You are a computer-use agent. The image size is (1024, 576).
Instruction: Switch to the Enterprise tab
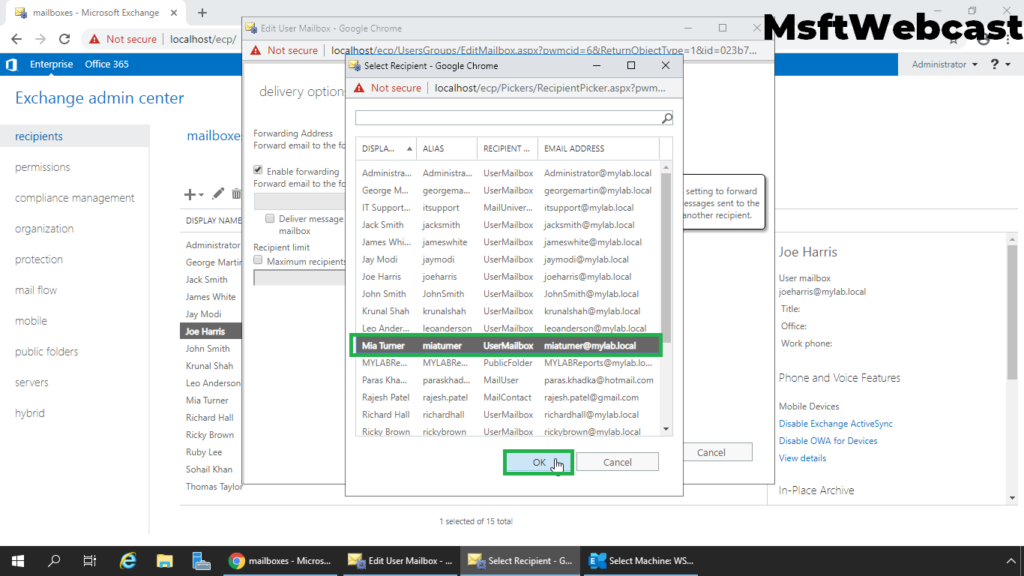(51, 64)
